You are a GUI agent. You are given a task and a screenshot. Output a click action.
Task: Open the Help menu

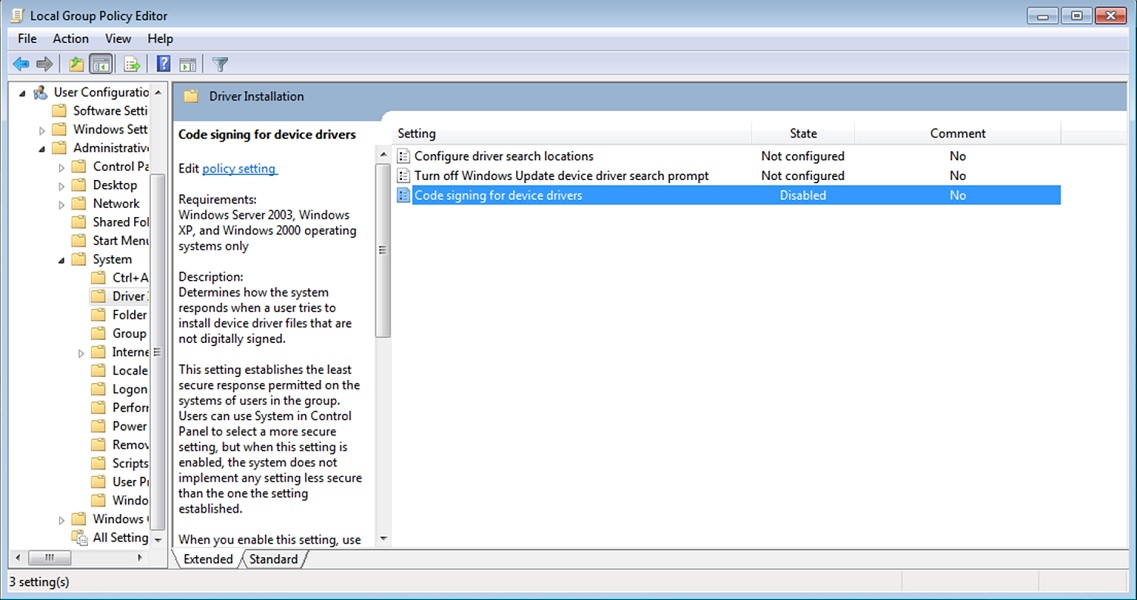click(x=160, y=38)
